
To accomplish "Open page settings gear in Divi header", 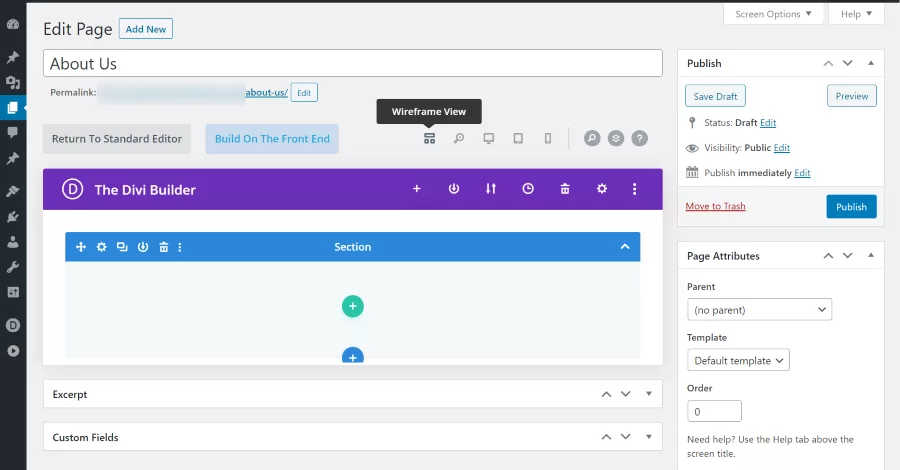I will click(x=602, y=189).
